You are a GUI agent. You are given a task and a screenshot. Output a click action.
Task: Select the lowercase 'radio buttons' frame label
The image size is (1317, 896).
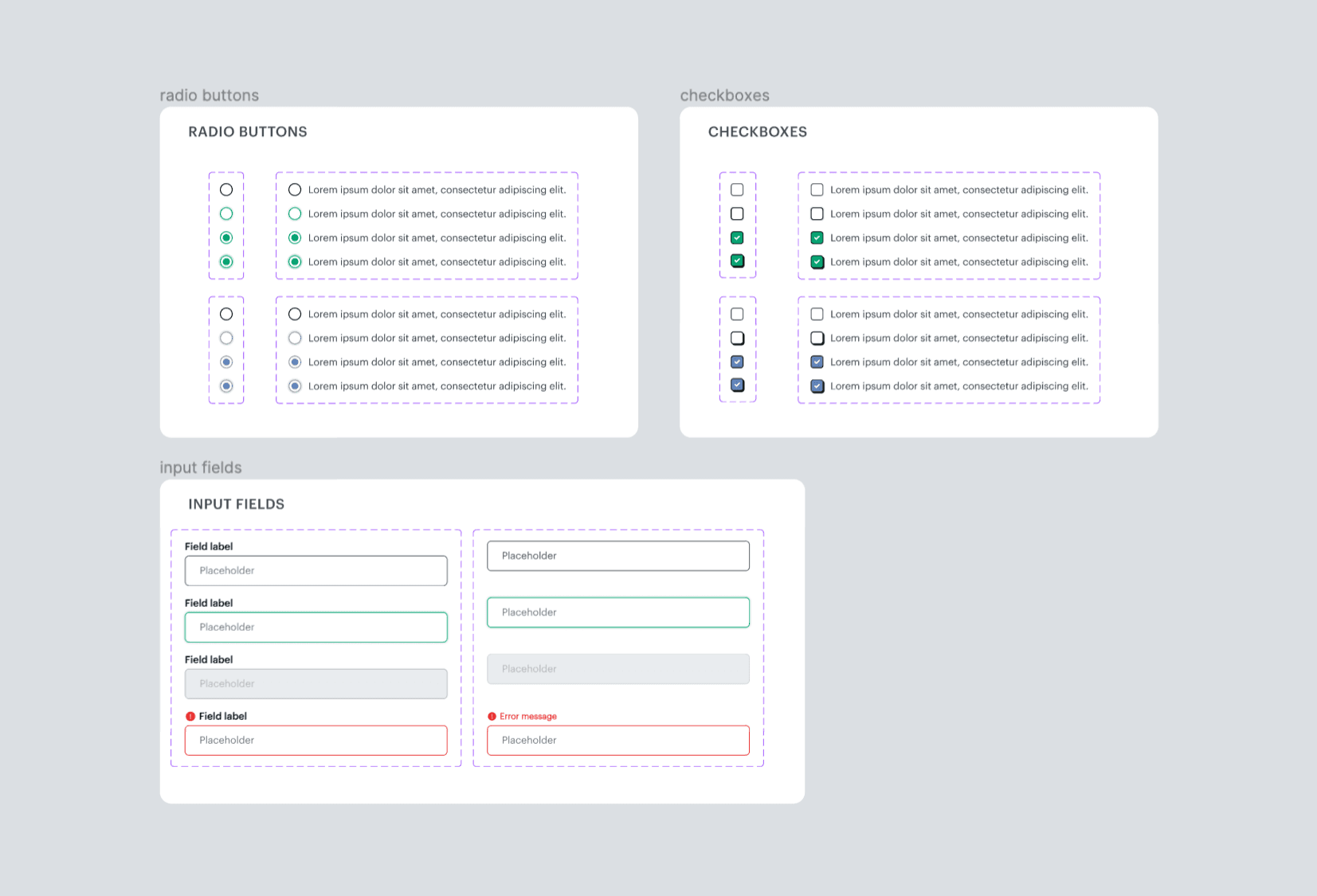(210, 96)
